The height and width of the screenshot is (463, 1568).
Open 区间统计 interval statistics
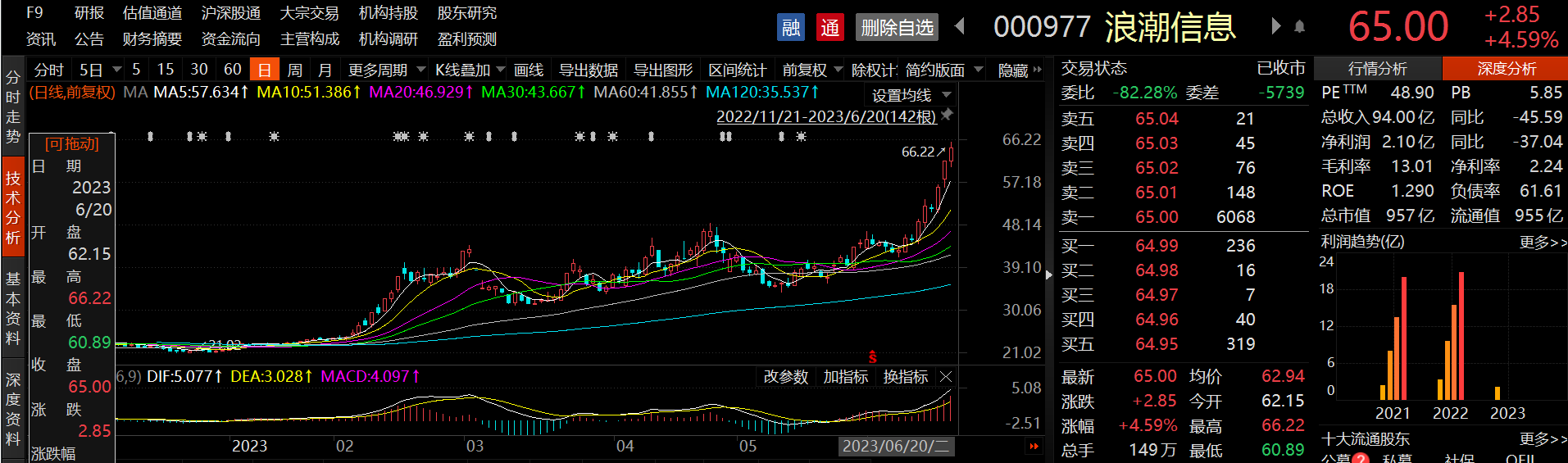coord(738,70)
